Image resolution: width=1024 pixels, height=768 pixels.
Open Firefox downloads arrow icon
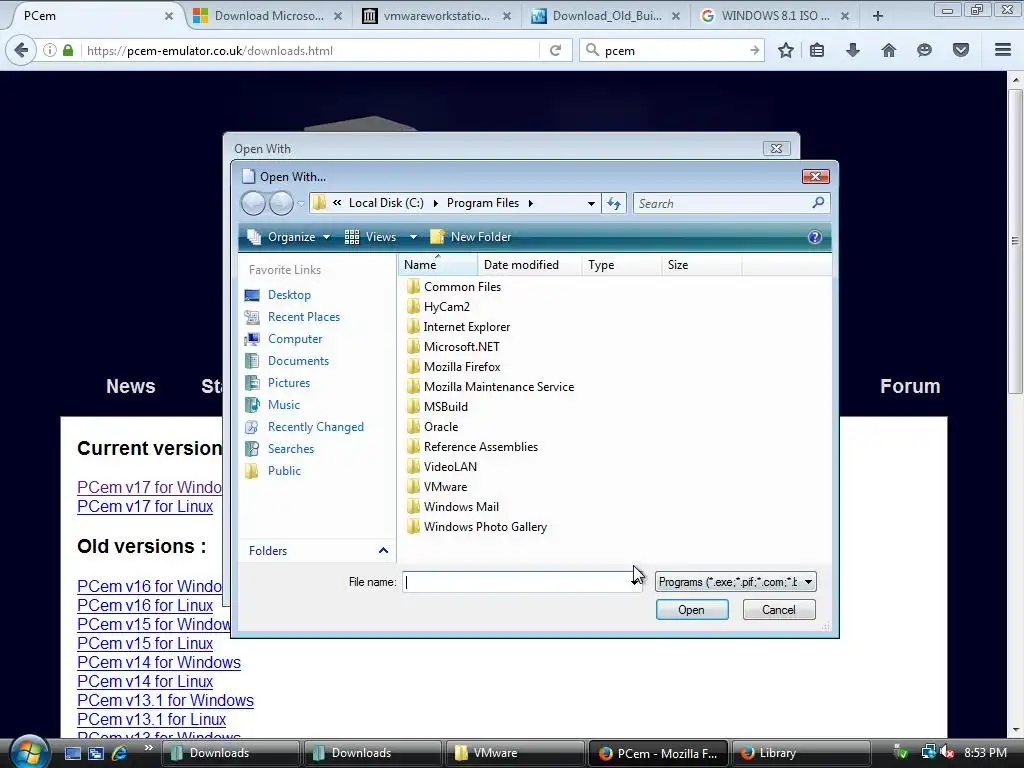pyautogui.click(x=853, y=50)
